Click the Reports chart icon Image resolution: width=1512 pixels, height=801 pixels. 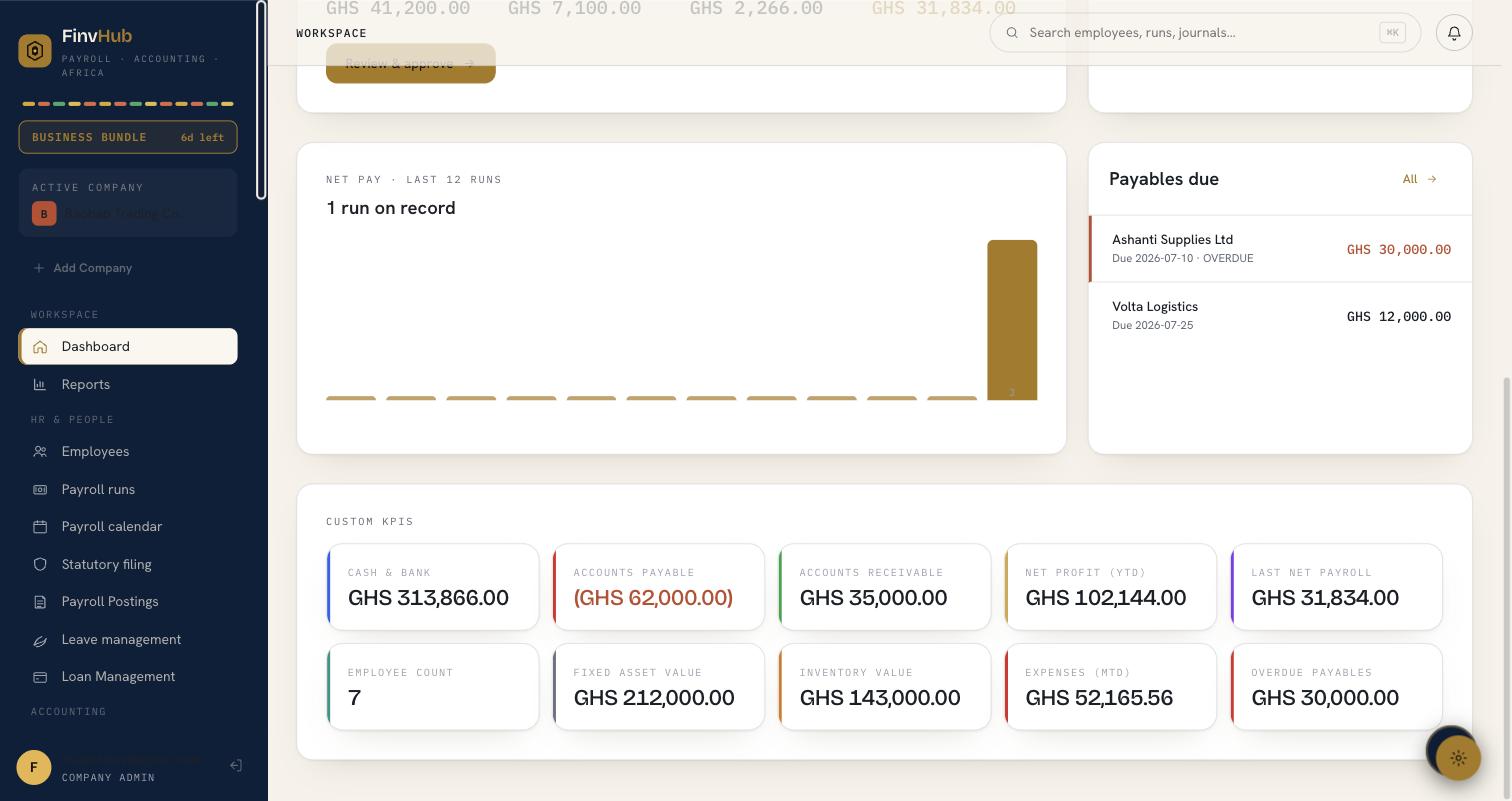point(40,385)
